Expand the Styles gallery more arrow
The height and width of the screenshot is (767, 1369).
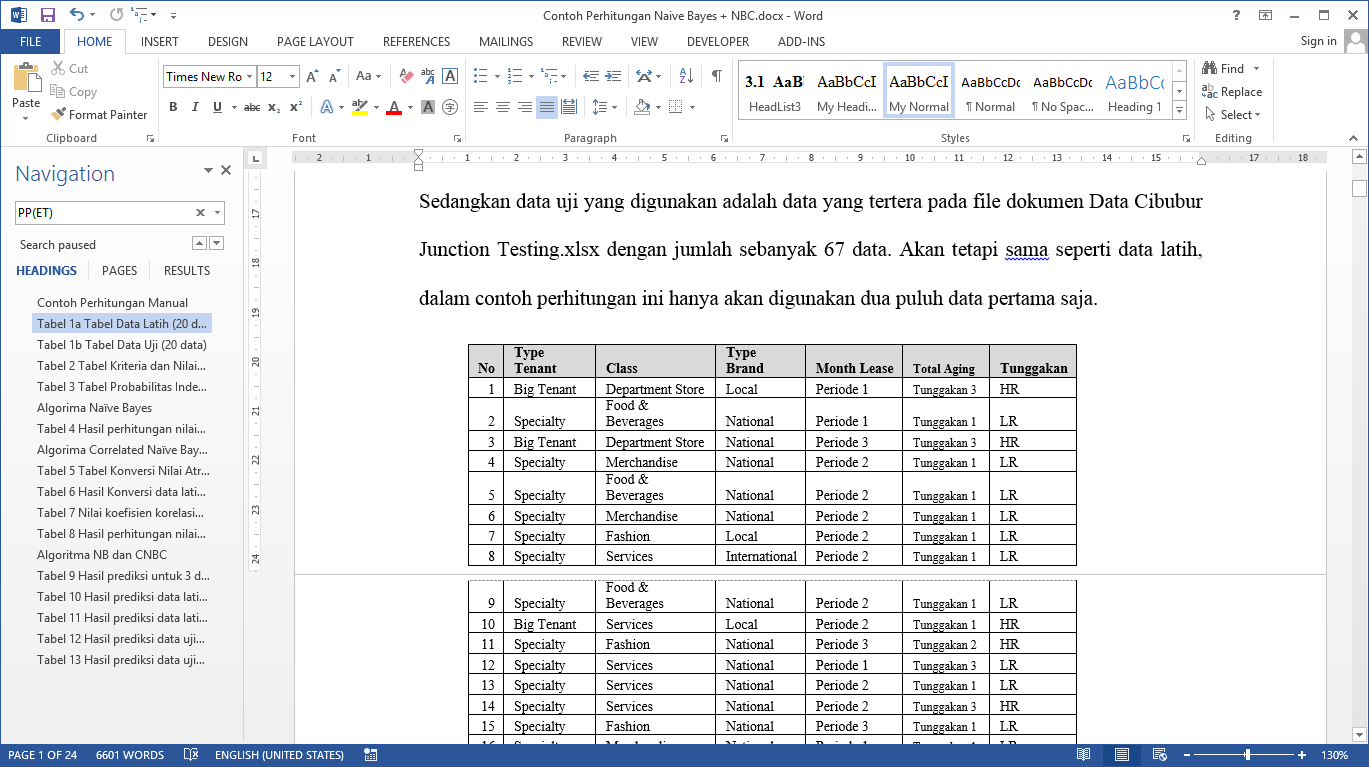(x=1179, y=109)
